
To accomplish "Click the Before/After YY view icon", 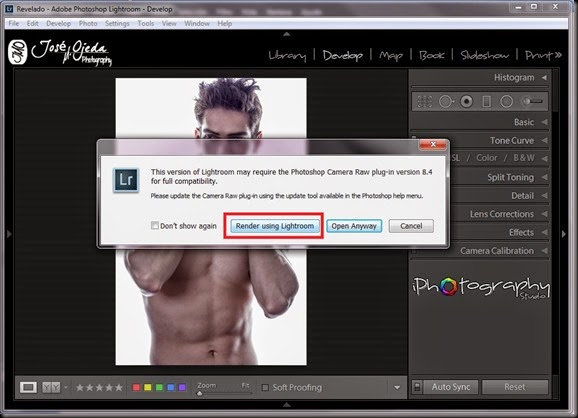I will 51,387.
